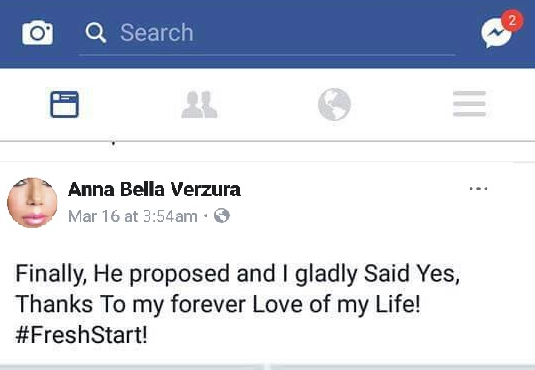This screenshot has width=535, height=370.
Task: Open the hamburger More menu tab
Action: coord(469,104)
